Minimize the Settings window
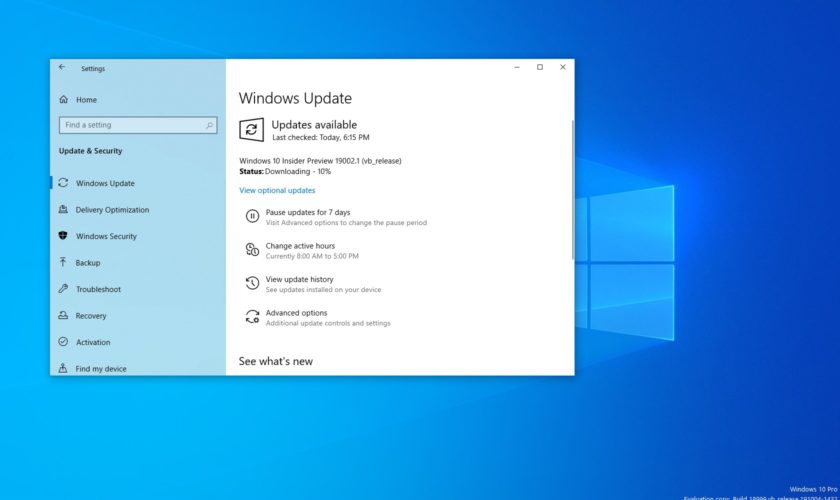 517,67
